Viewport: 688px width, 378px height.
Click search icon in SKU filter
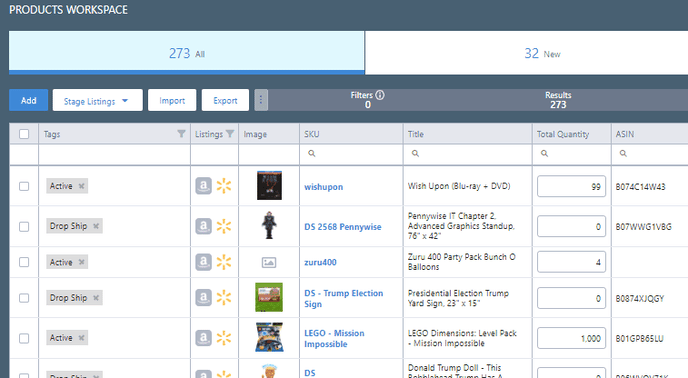[x=312, y=153]
